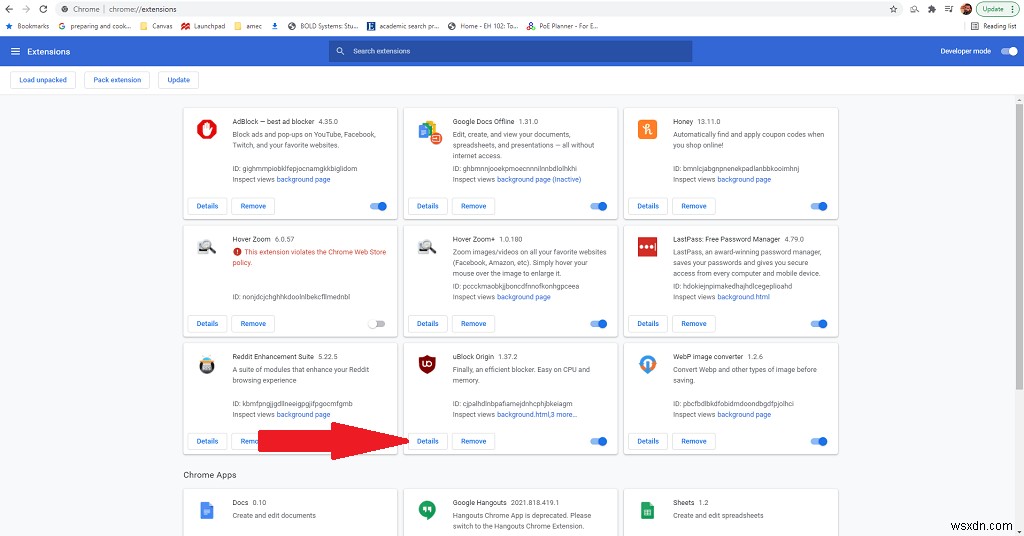
Task: Click the Docs app blue document icon
Action: click(x=207, y=510)
